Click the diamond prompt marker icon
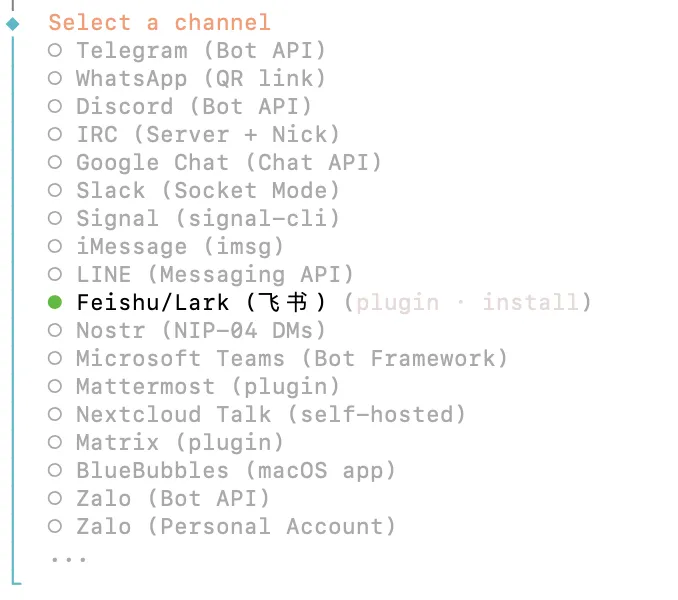Screen dimensions: 678x600 pyautogui.click(x=13, y=23)
